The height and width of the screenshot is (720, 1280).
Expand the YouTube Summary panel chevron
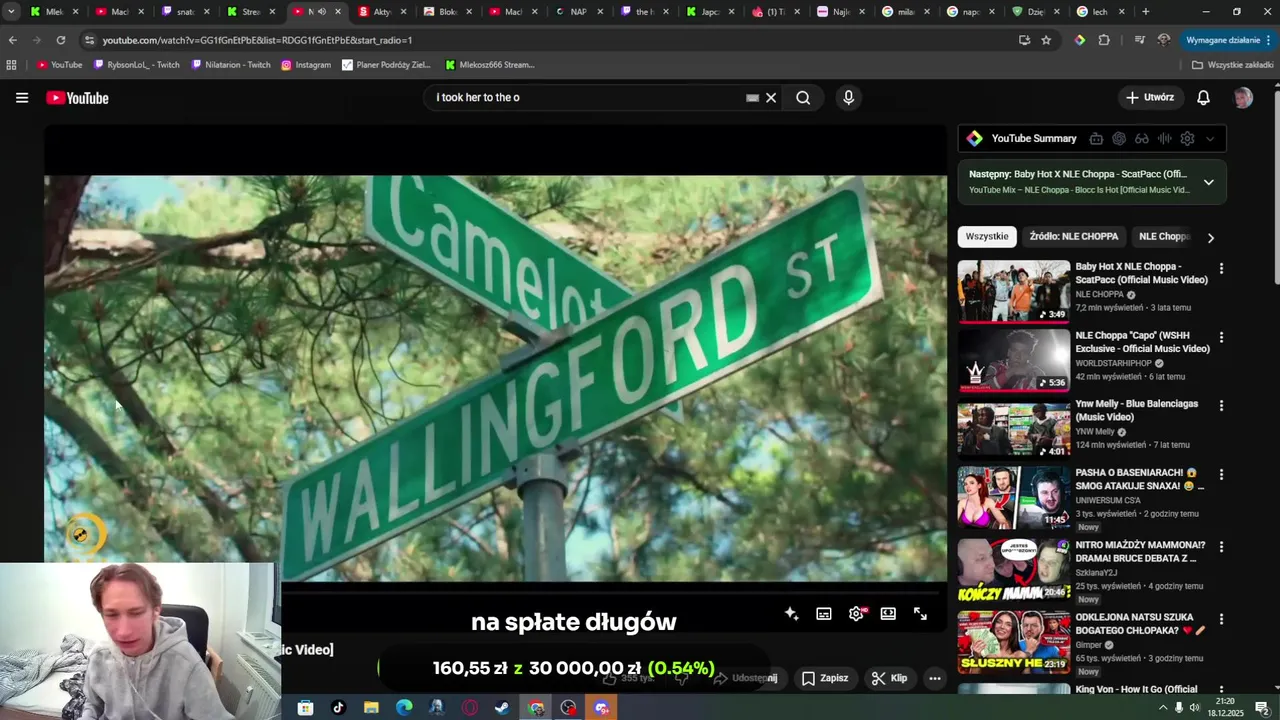[x=1210, y=139]
